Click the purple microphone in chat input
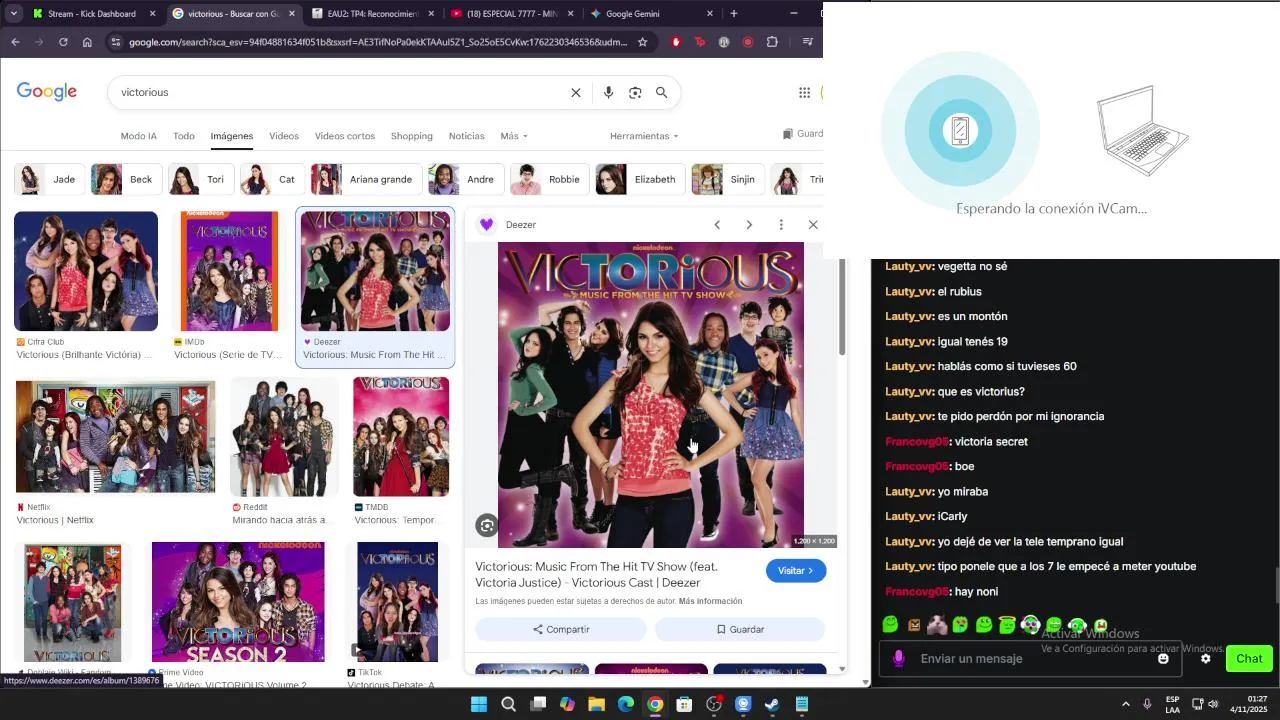The image size is (1280, 720). 899,658
